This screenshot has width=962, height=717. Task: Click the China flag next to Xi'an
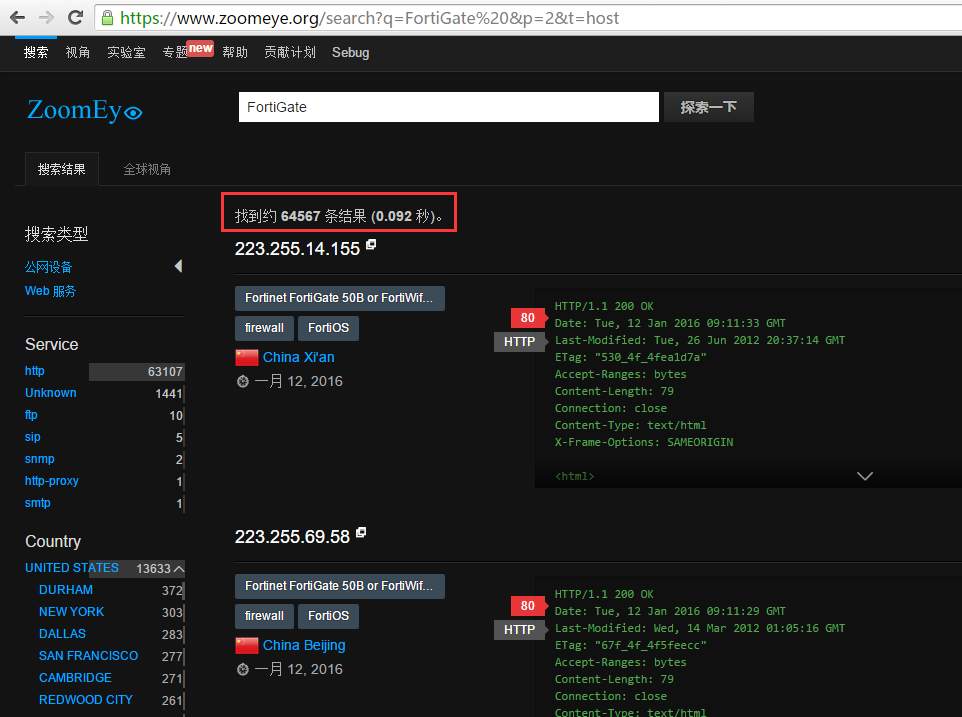click(246, 357)
